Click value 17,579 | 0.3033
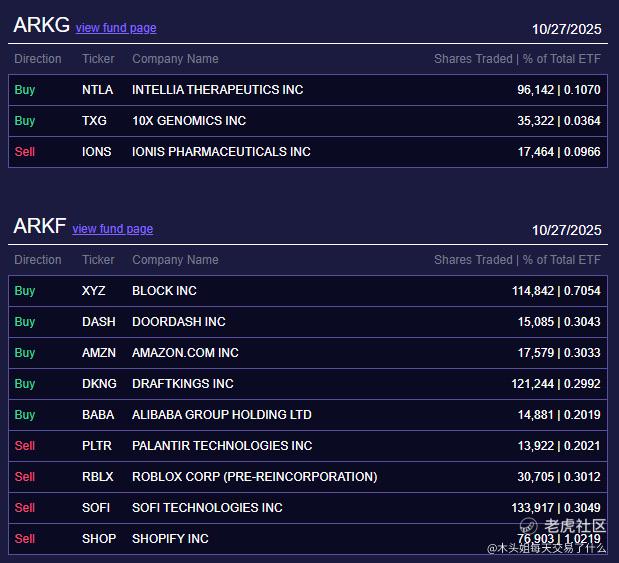The height and width of the screenshot is (563, 619). click(559, 353)
